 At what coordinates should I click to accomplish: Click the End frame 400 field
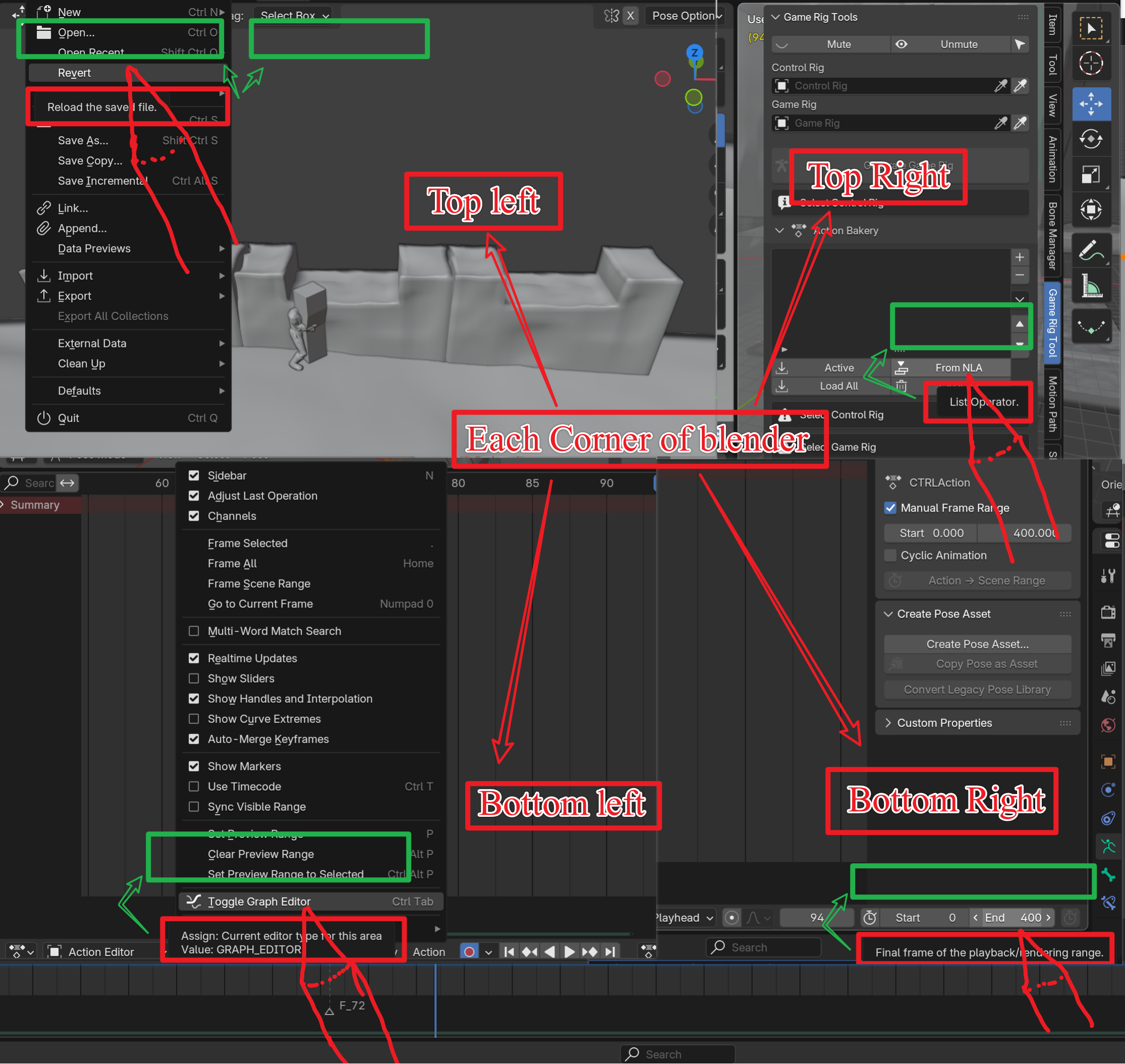click(1012, 918)
